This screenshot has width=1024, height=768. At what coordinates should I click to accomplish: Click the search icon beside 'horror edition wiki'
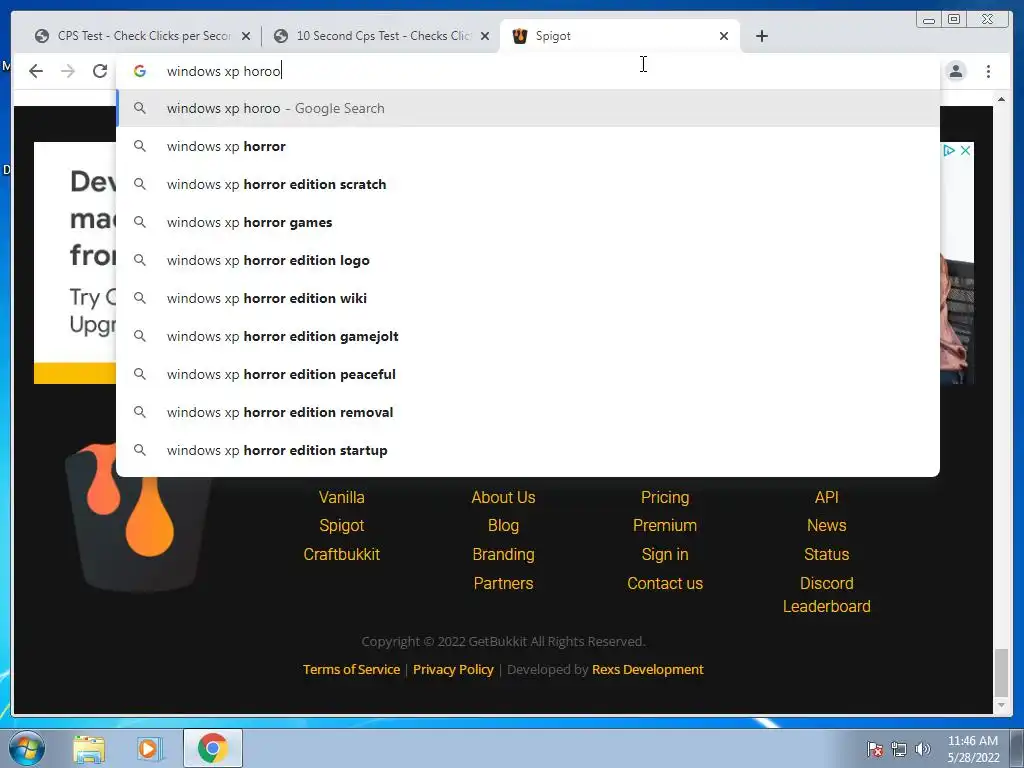(140, 298)
